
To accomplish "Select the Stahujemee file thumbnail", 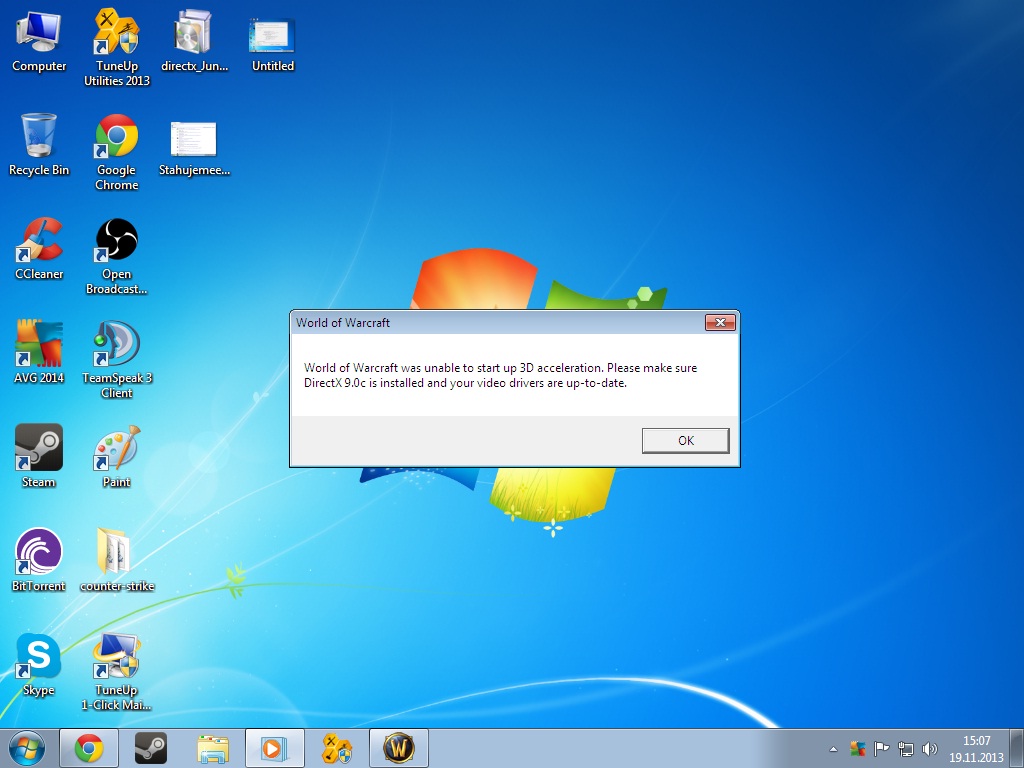I will click(194, 147).
